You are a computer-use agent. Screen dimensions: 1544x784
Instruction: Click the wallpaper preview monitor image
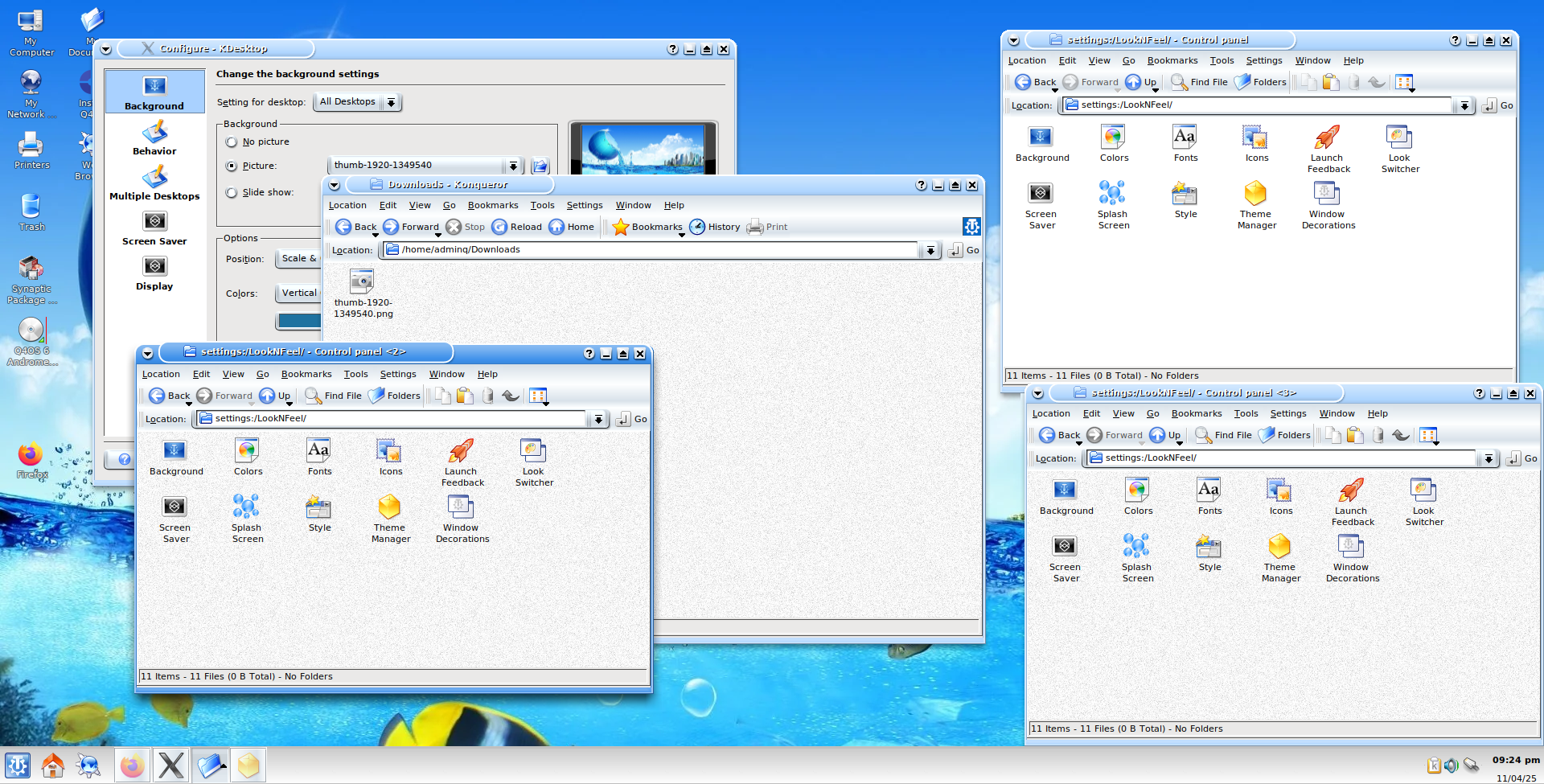coord(643,150)
